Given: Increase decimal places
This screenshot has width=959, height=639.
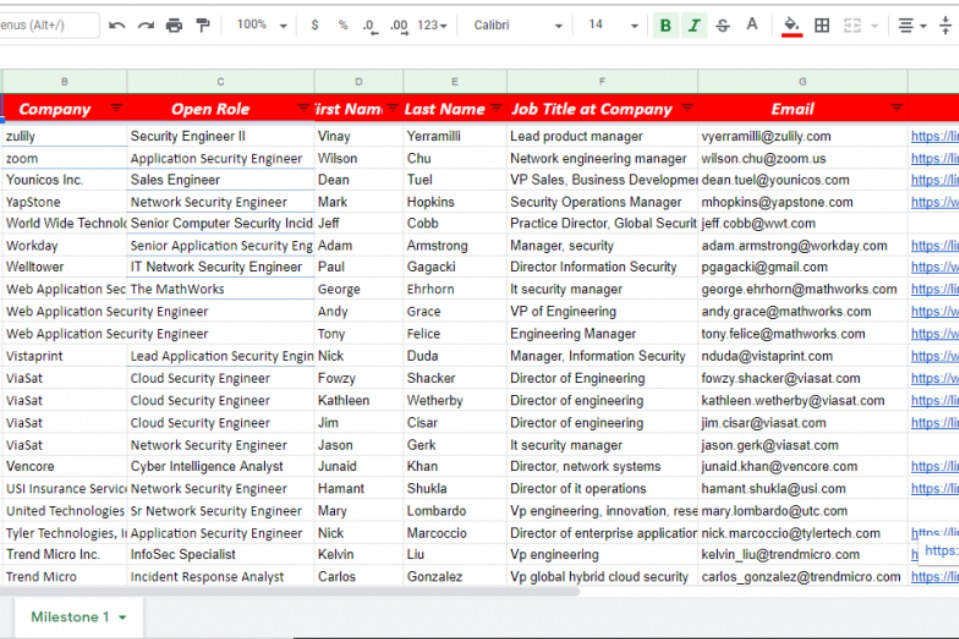Looking at the screenshot, I should 399,26.
